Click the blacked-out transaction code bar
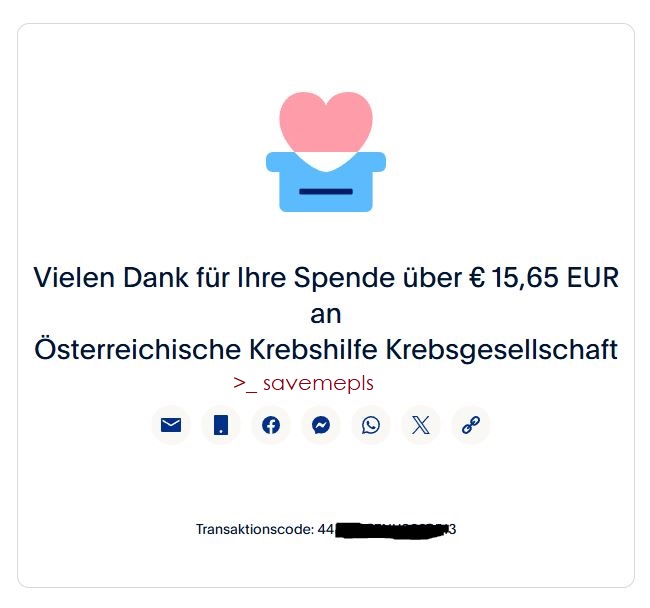 click(391, 530)
